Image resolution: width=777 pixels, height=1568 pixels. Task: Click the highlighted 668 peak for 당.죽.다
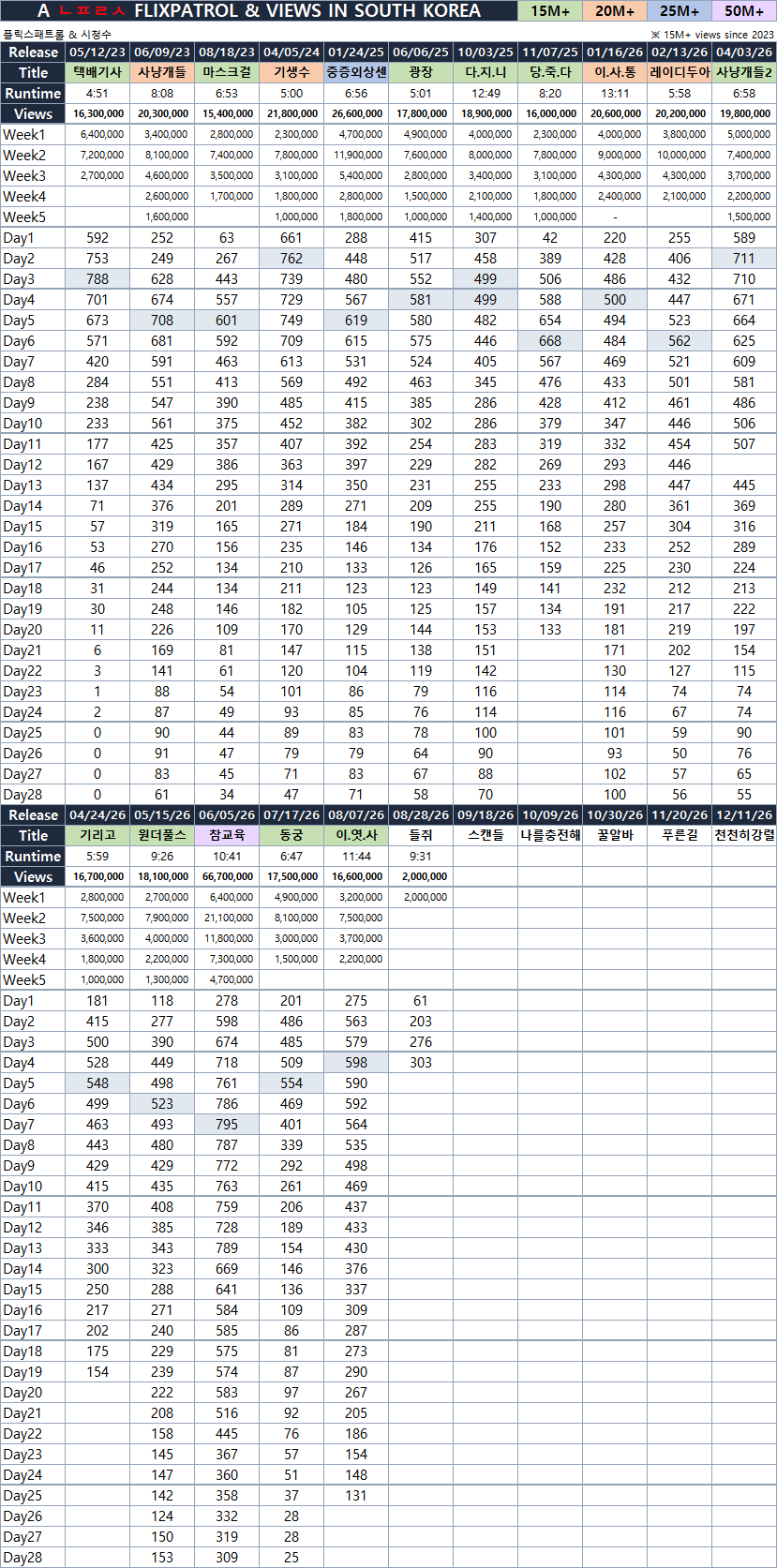pyautogui.click(x=550, y=340)
